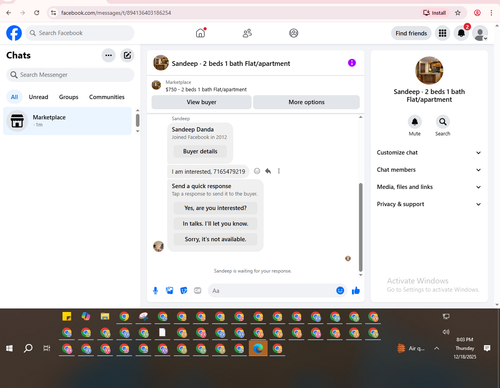The image size is (500, 388).
Task: Attach a photo using the image icon
Action: (x=170, y=291)
